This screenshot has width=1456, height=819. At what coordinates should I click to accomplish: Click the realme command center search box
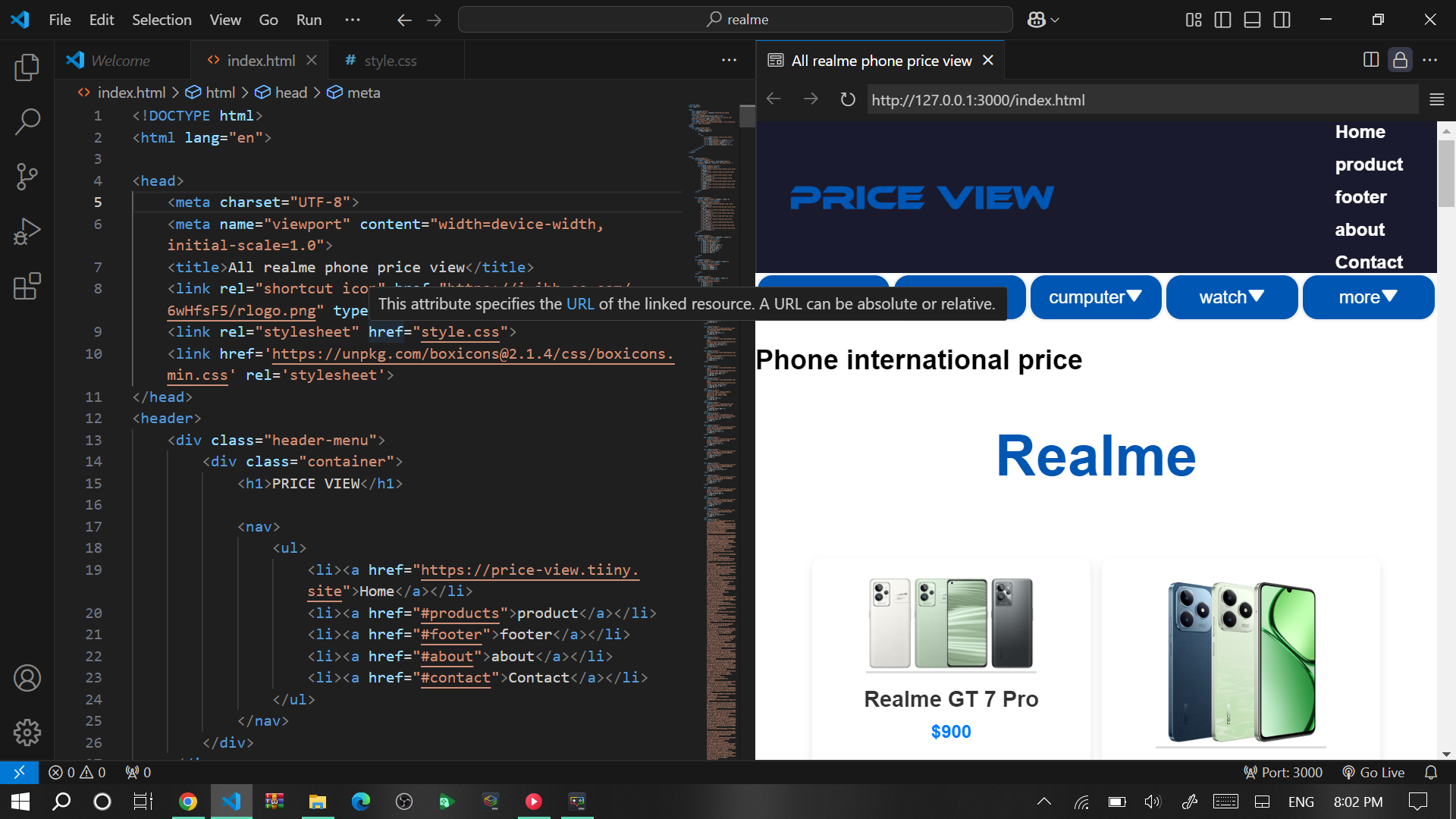[x=736, y=20]
